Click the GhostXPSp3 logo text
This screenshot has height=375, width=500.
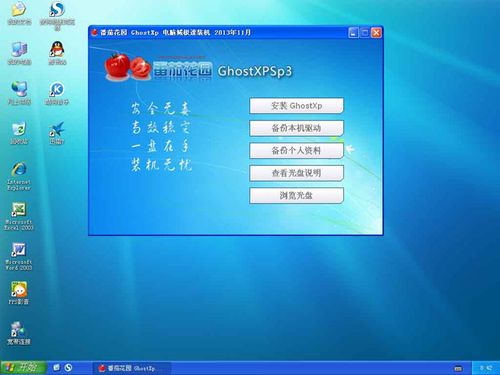pyautogui.click(x=255, y=71)
